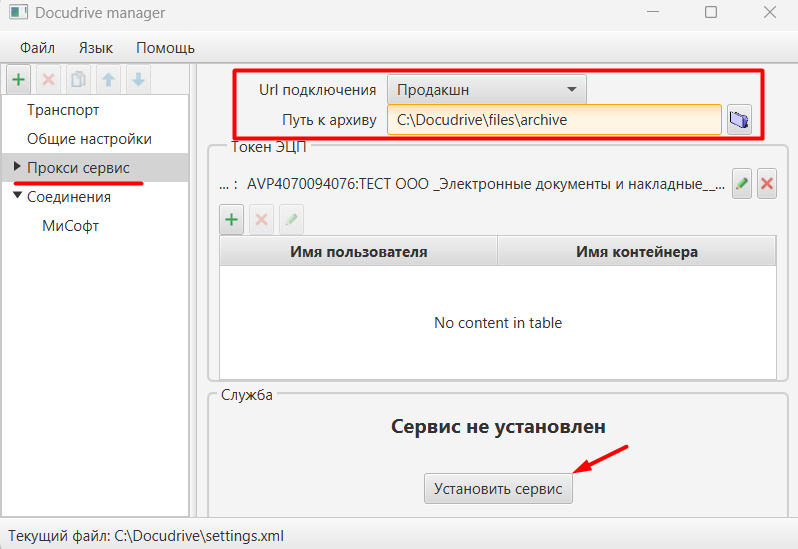Image resolution: width=798 pixels, height=549 pixels.
Task: Click the Установить сервис button
Action: [x=498, y=488]
